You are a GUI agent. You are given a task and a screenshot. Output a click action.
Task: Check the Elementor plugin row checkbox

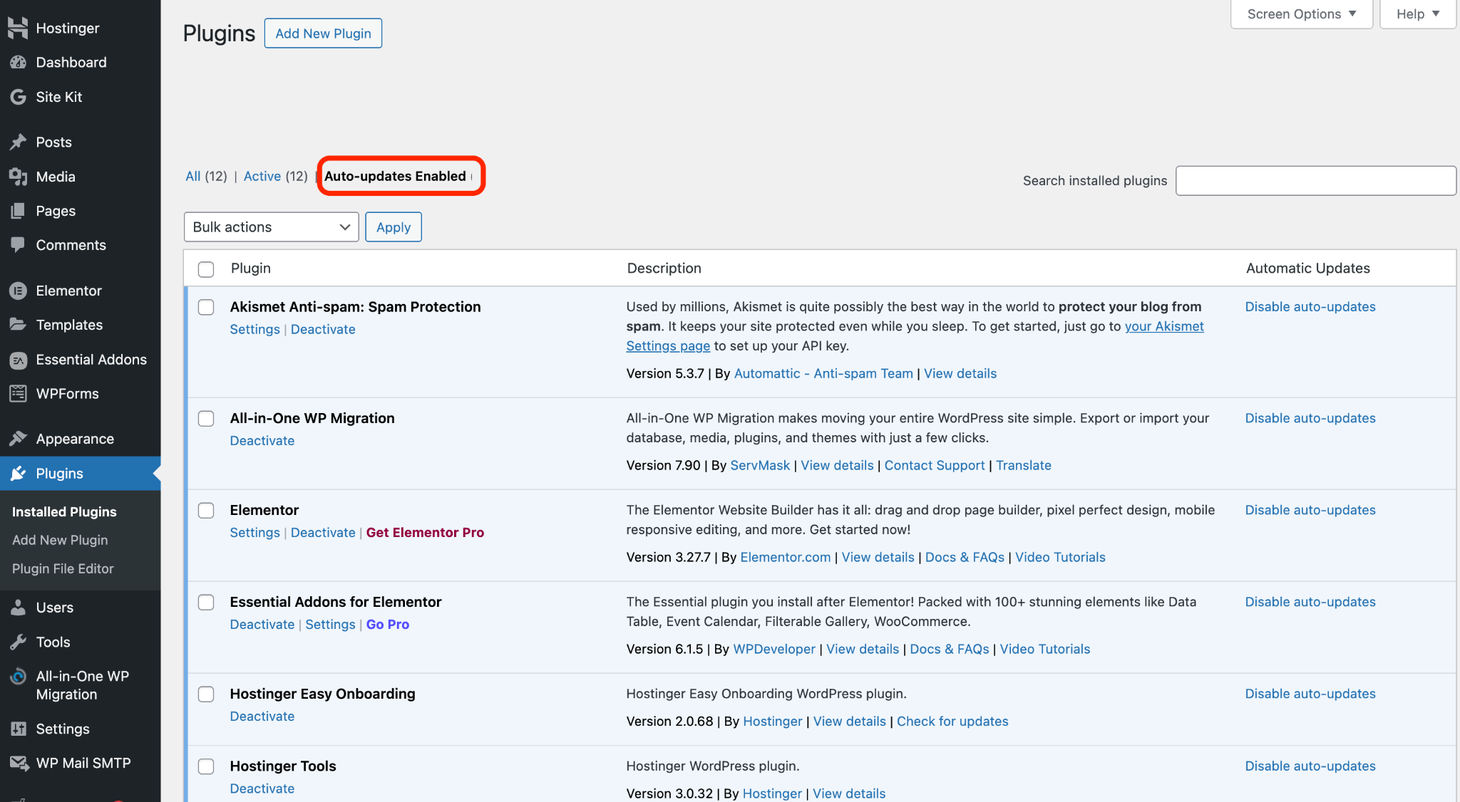pyautogui.click(x=206, y=510)
